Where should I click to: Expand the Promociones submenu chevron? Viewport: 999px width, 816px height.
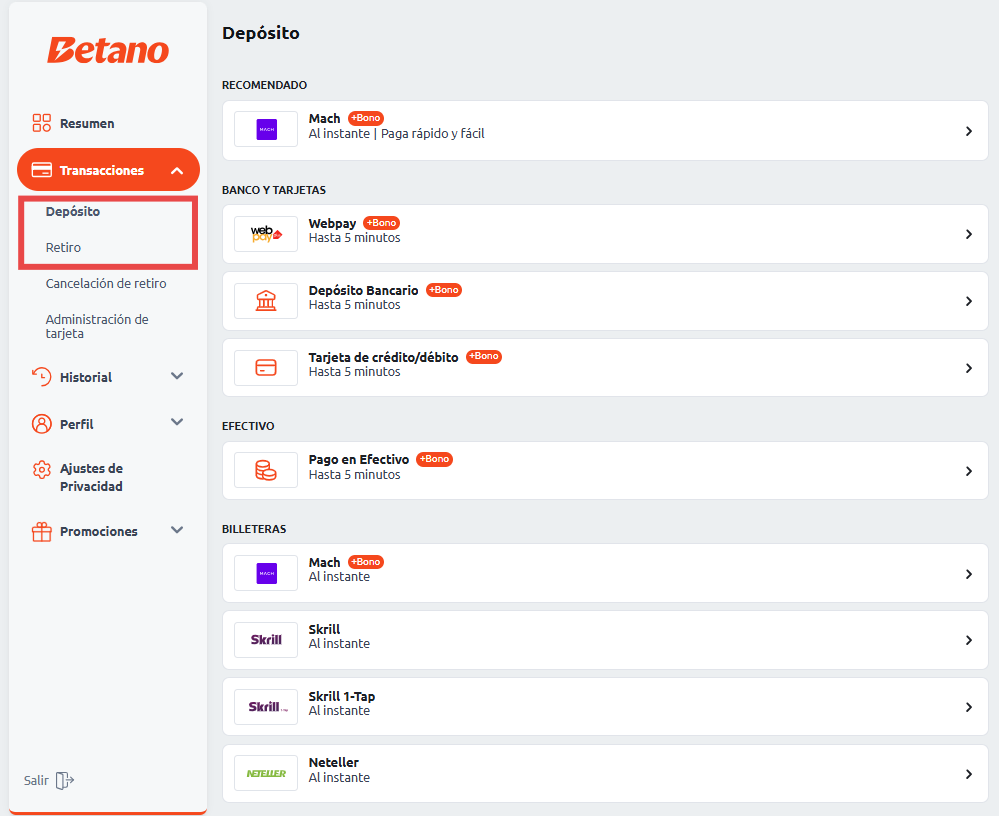[177, 531]
